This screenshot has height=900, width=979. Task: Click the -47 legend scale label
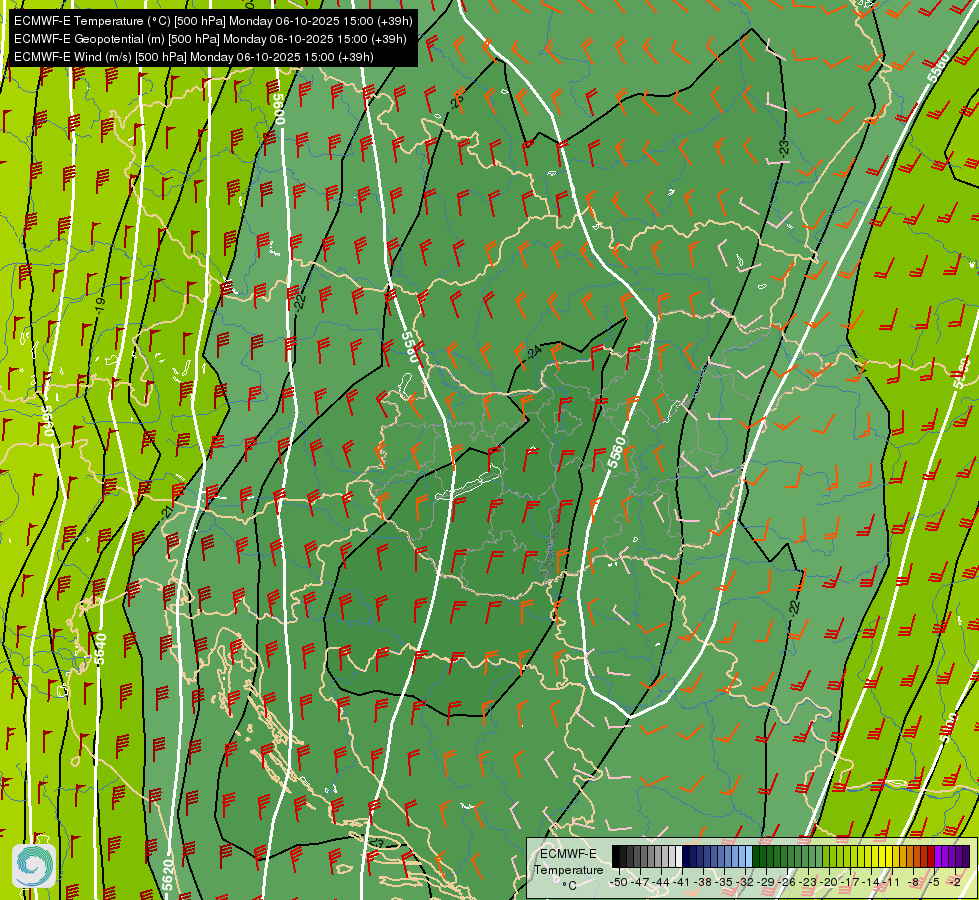[x=640, y=882]
